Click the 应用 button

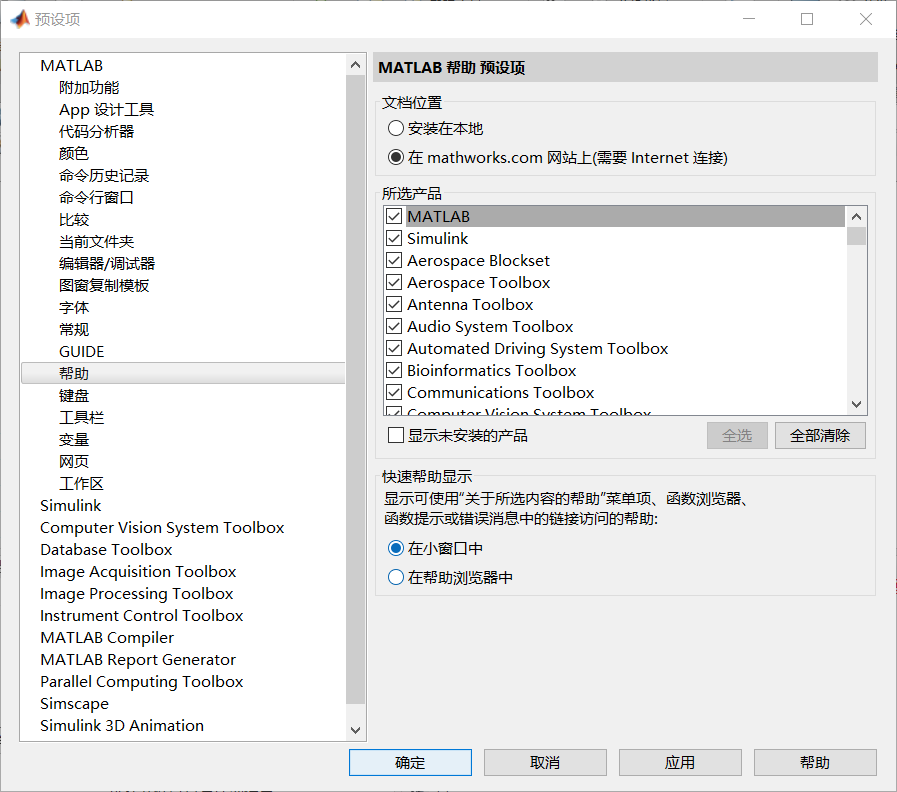tap(680, 762)
